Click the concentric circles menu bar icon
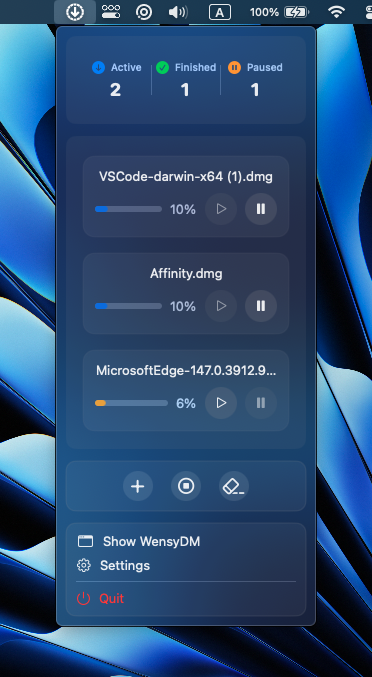This screenshot has height=677, width=372. click(144, 12)
